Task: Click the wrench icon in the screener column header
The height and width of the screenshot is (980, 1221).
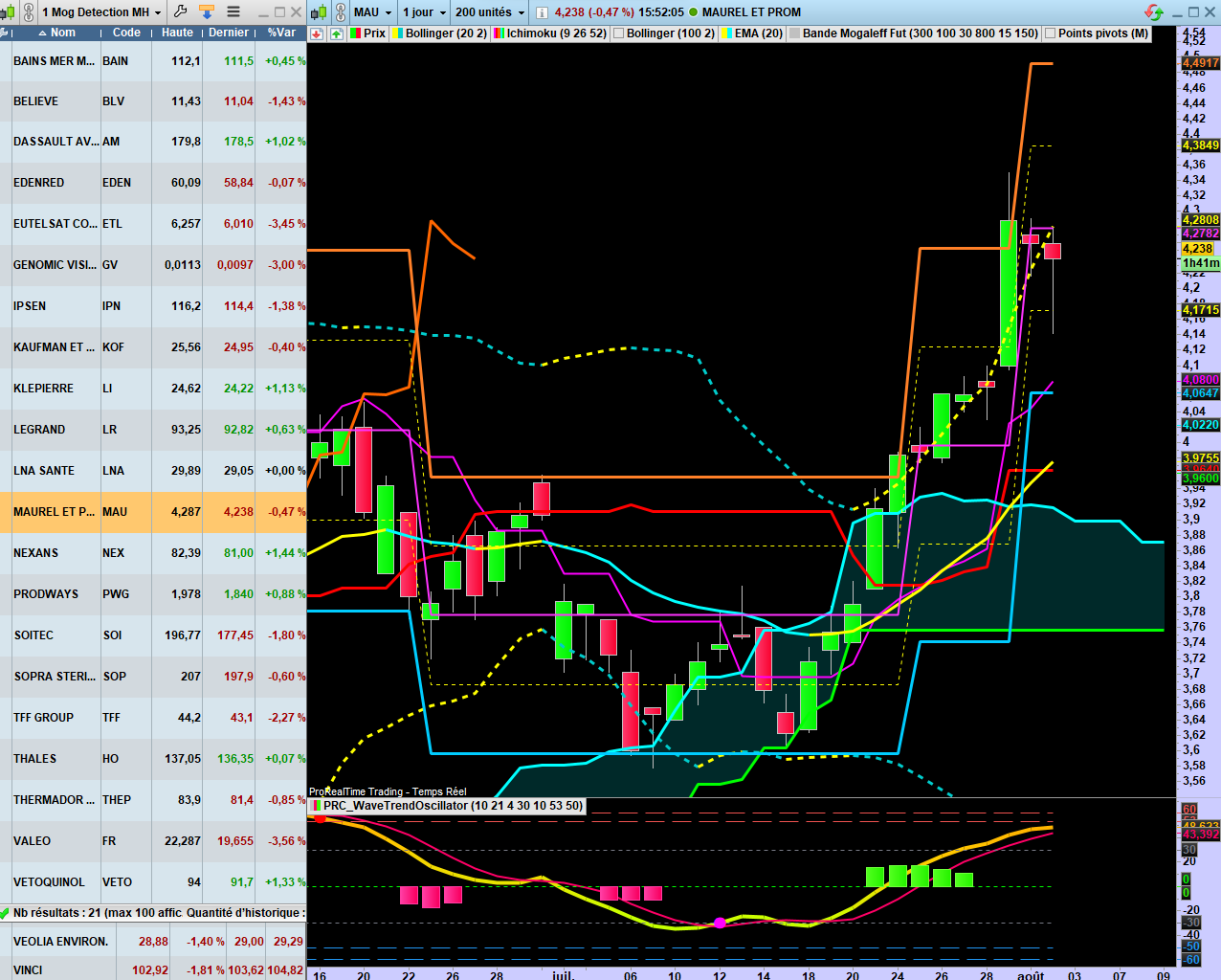Action: 5,33
